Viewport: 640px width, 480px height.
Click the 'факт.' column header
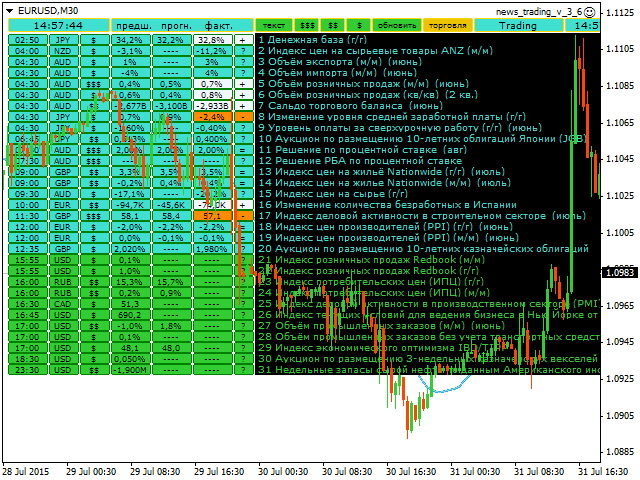point(218,26)
